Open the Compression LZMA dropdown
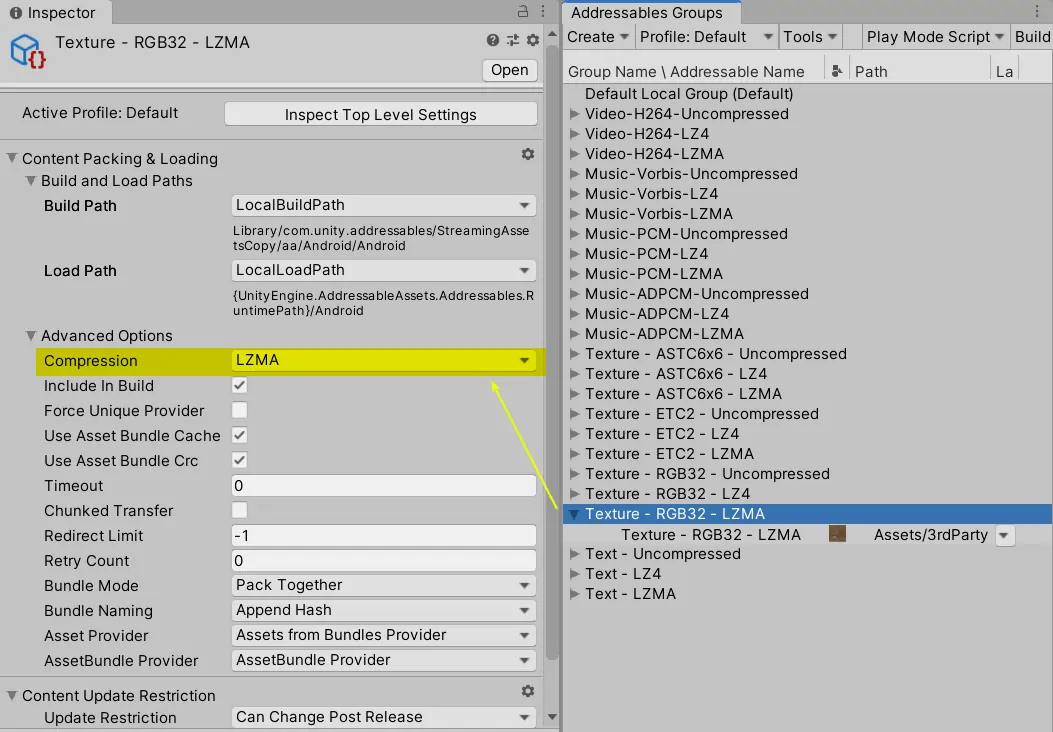 point(384,360)
